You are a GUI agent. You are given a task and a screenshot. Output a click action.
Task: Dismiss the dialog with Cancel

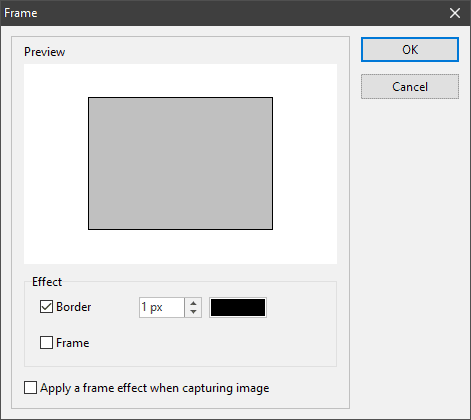(x=410, y=87)
